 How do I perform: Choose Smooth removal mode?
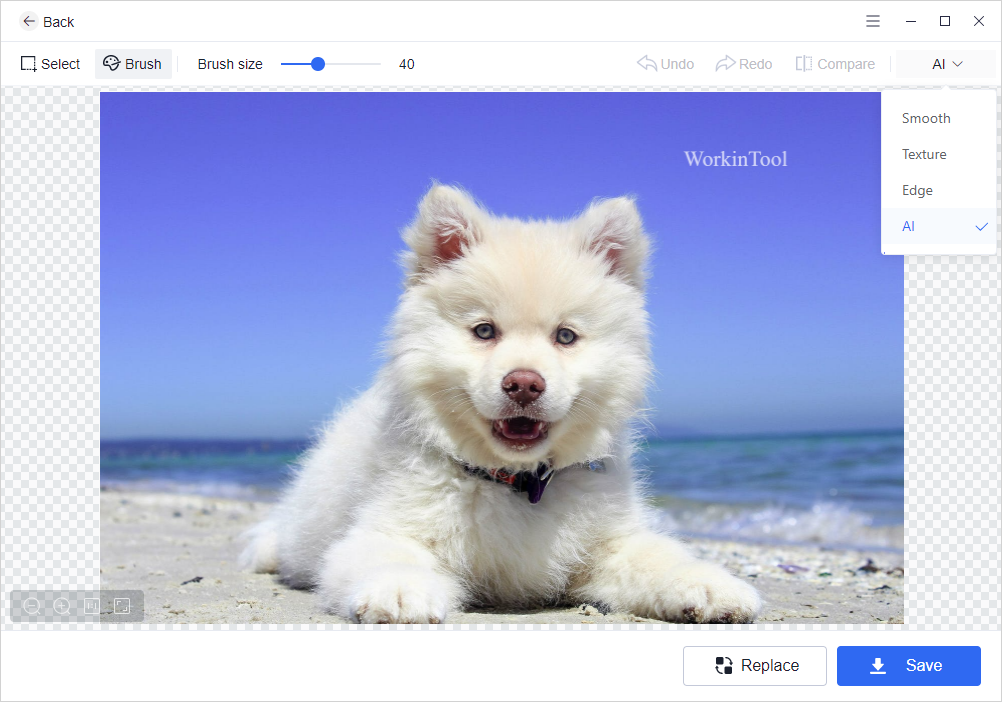coord(938,118)
